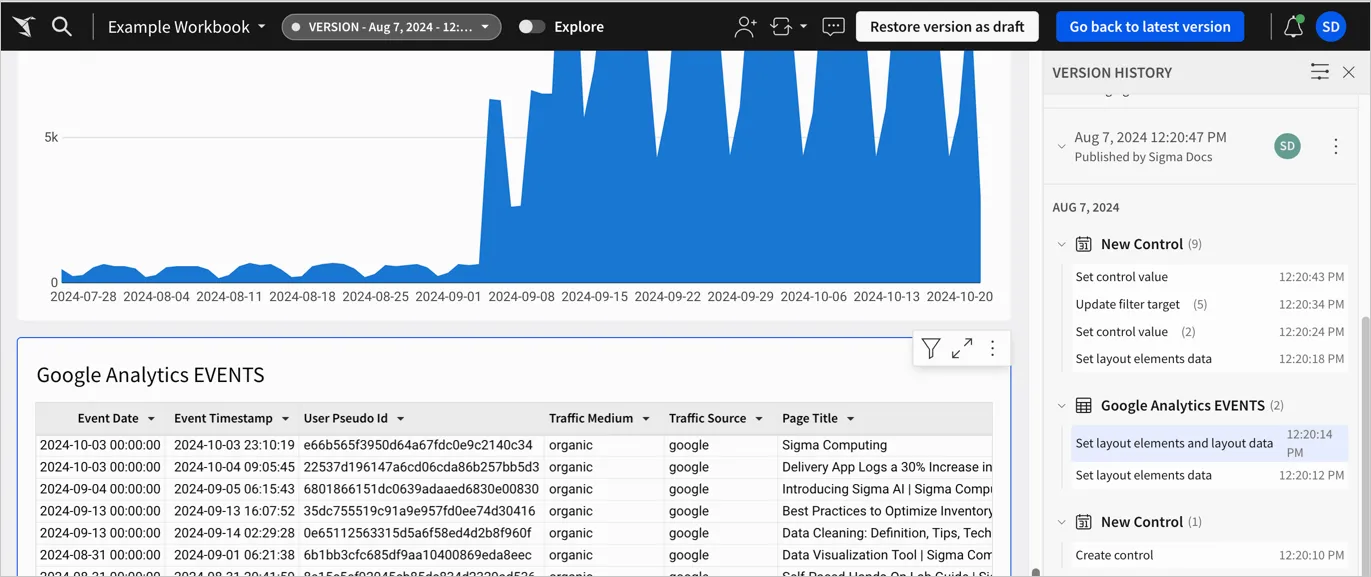Click the Data Cleaning: Definition page title cell
The height and width of the screenshot is (577, 1371).
pos(886,533)
